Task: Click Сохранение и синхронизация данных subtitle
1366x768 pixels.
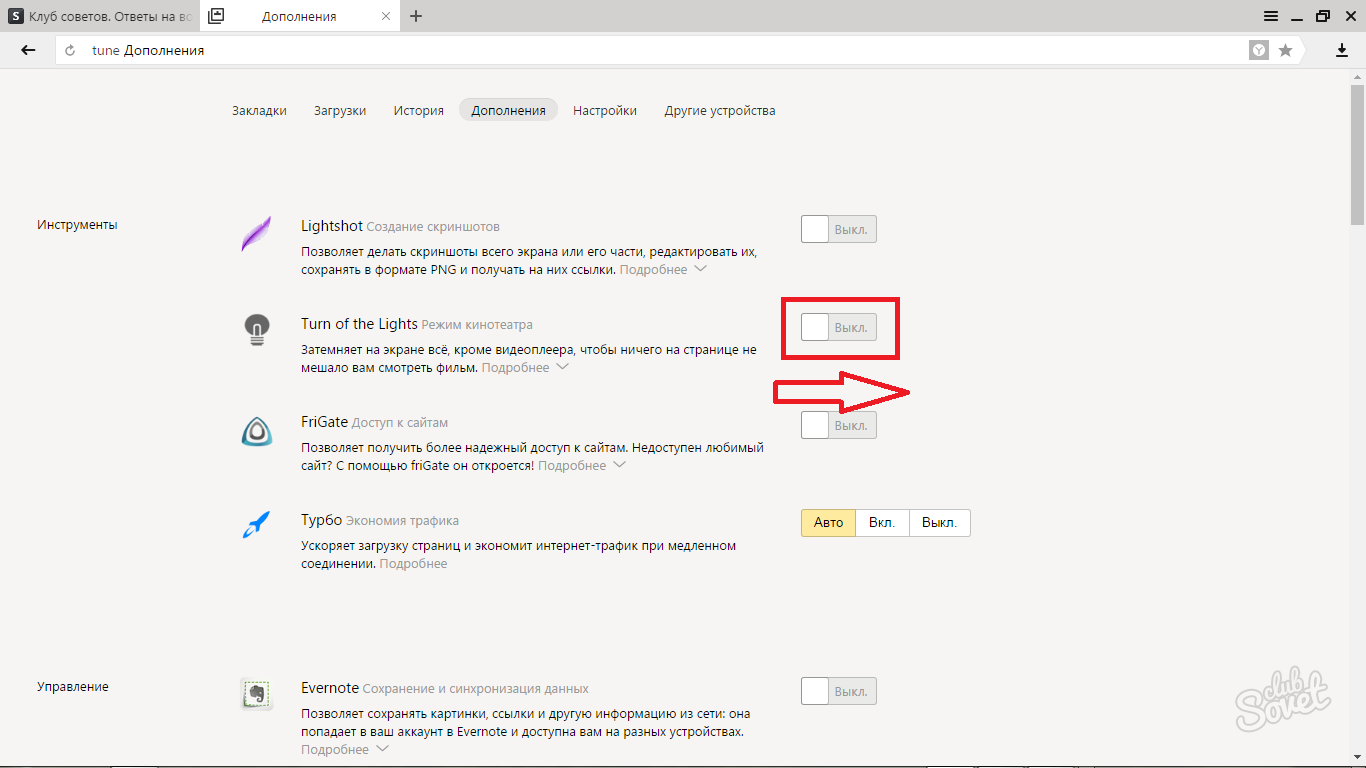Action: pos(475,689)
